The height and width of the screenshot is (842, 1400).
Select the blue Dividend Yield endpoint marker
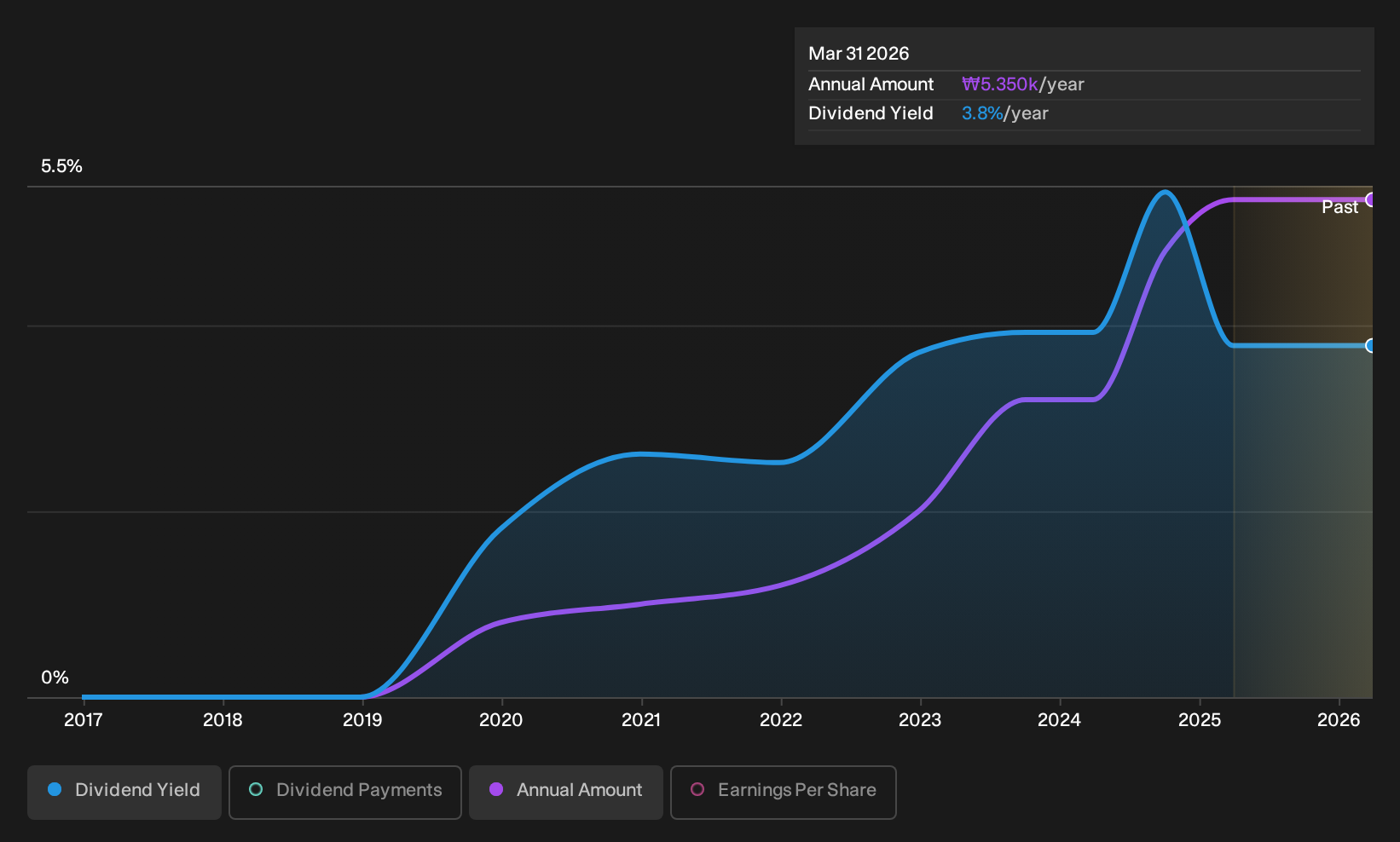pos(1370,345)
